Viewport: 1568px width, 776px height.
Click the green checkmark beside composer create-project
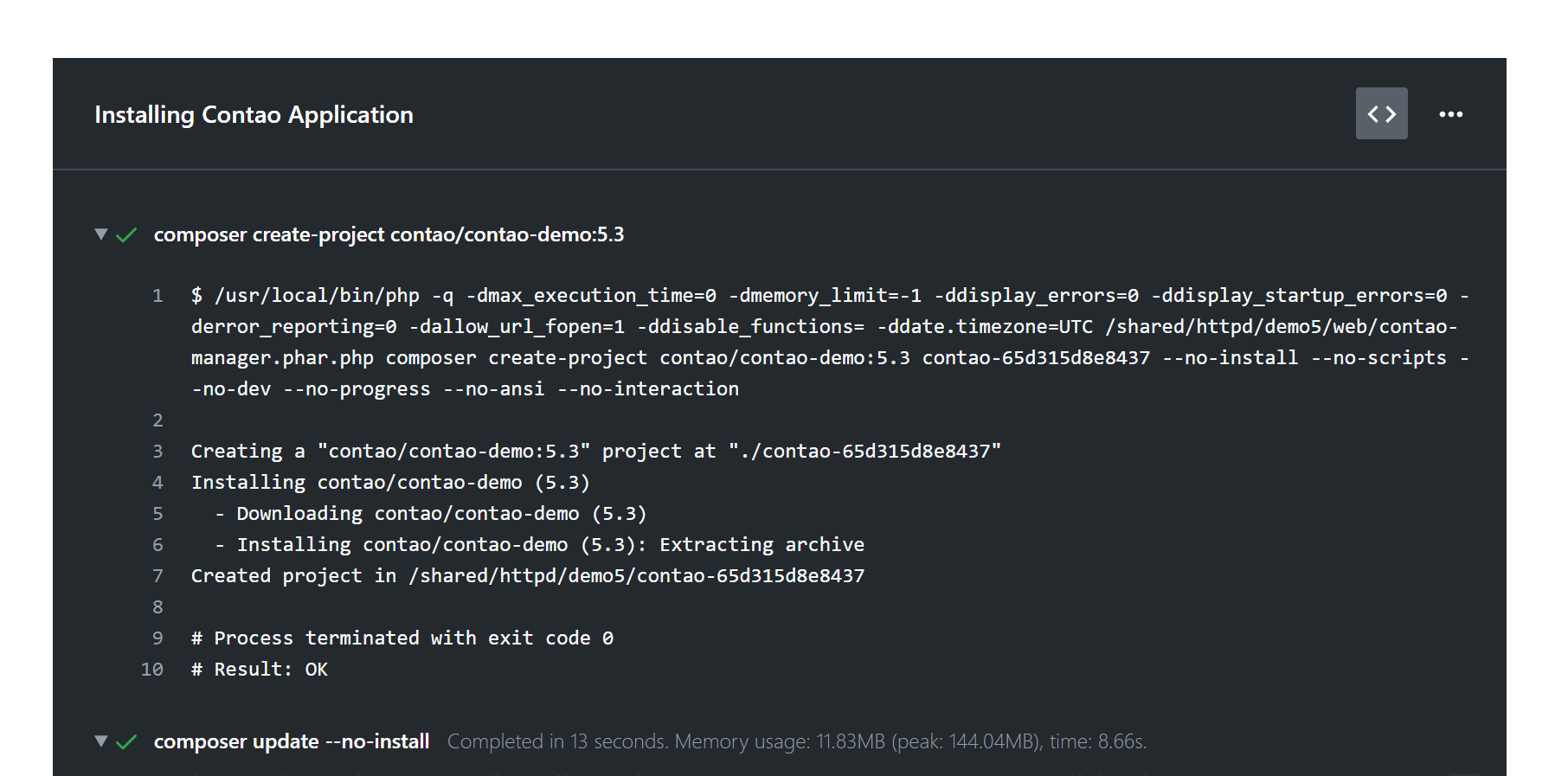(x=126, y=235)
